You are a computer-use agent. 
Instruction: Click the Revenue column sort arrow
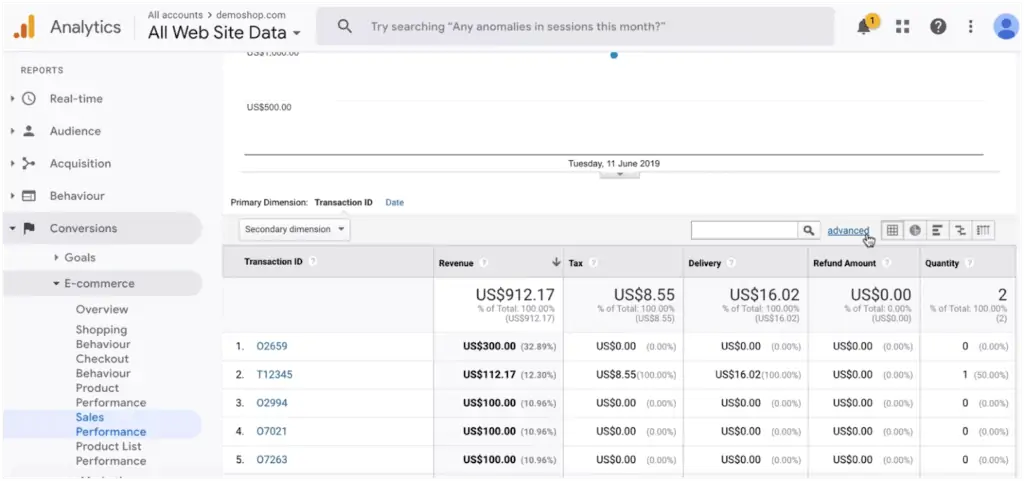[x=556, y=262]
